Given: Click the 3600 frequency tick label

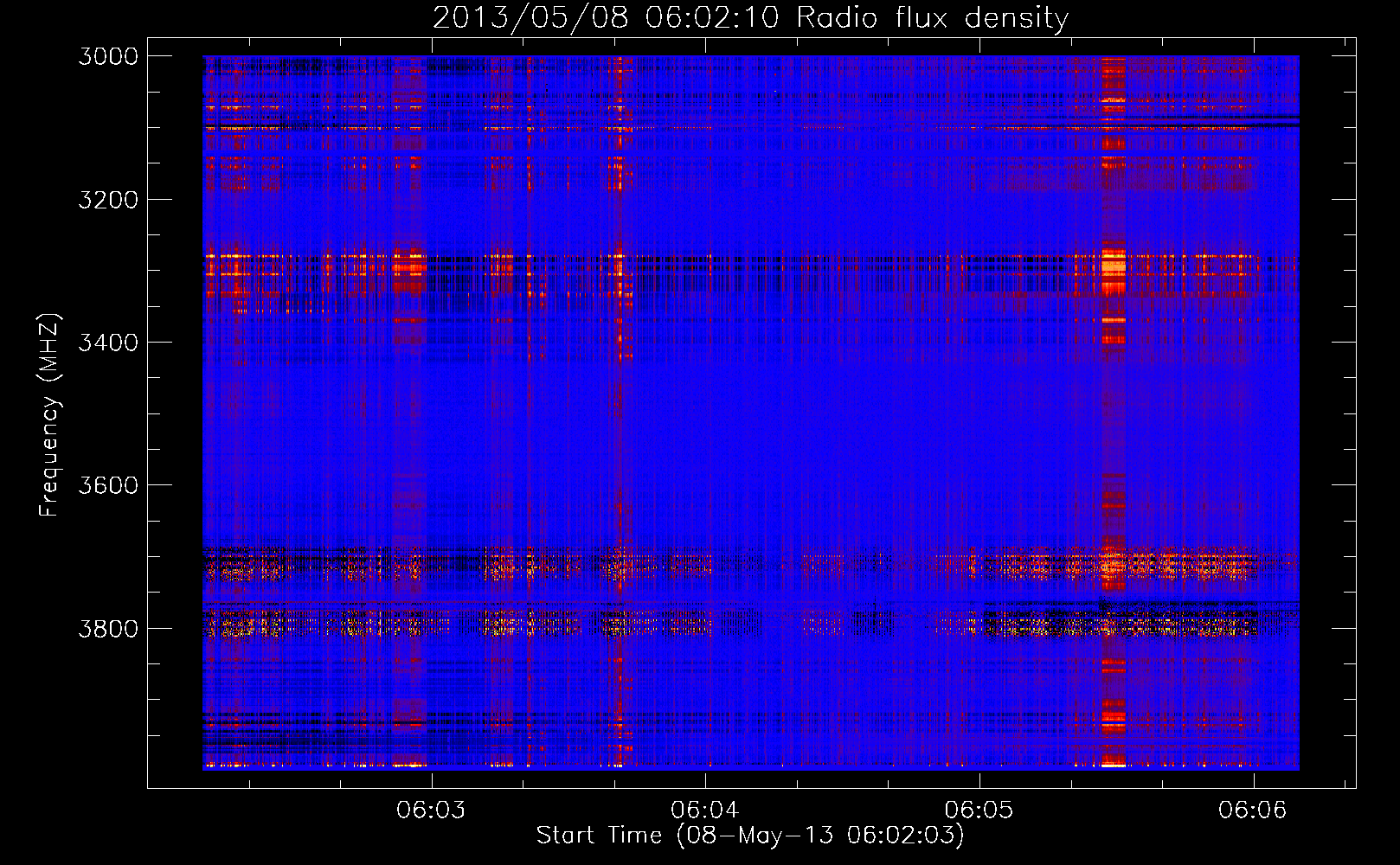Looking at the screenshot, I should pyautogui.click(x=108, y=485).
